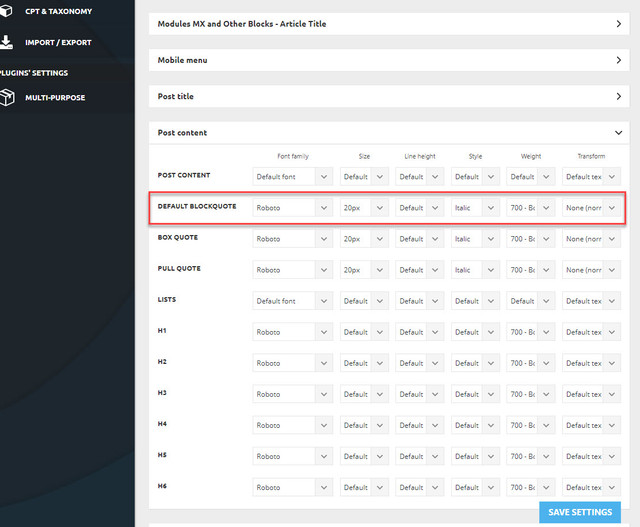This screenshot has width=640, height=527.
Task: Open Post Content style dropdown
Action: pos(475,177)
